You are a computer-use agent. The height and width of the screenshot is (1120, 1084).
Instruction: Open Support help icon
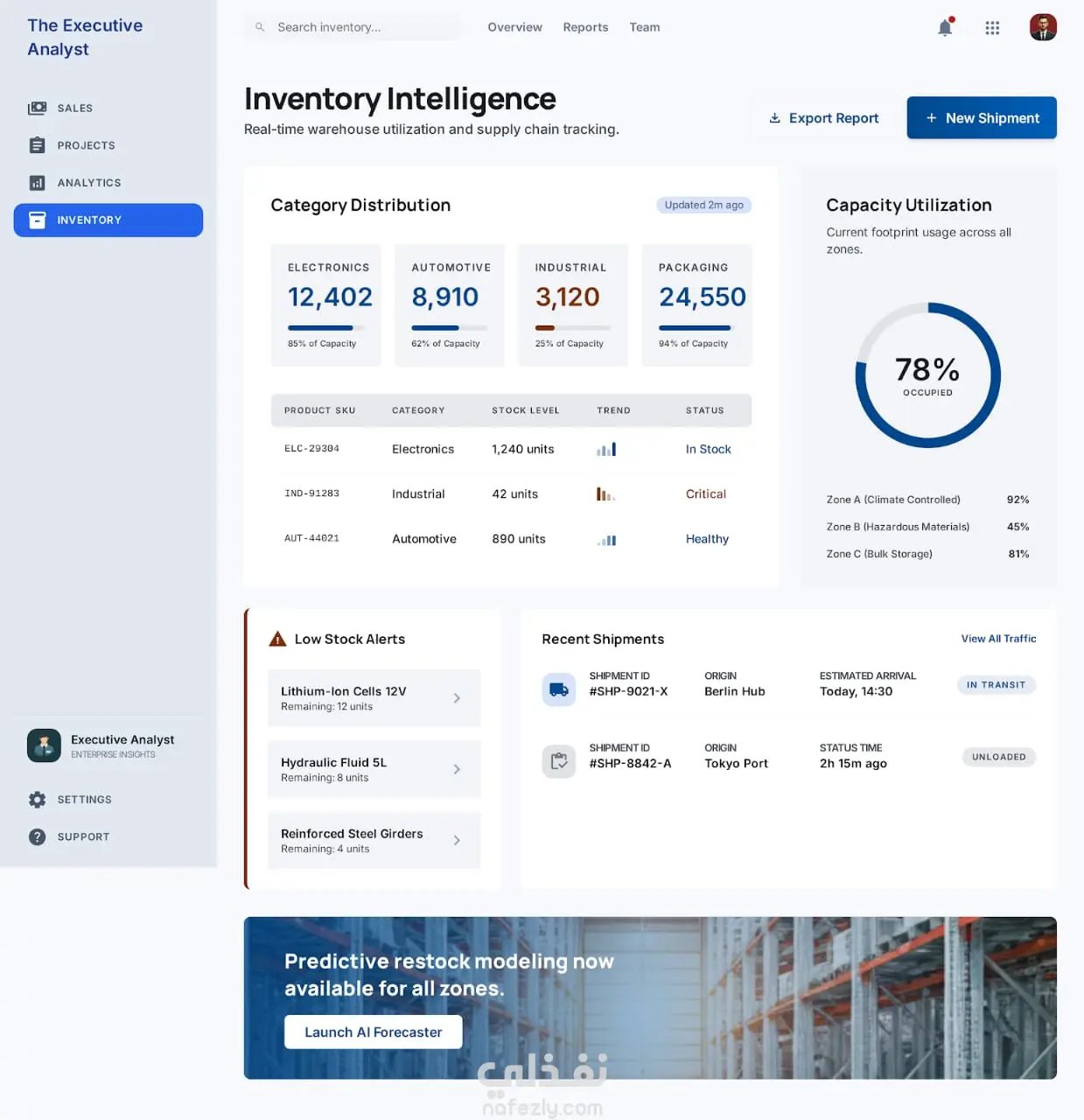pyautogui.click(x=37, y=837)
